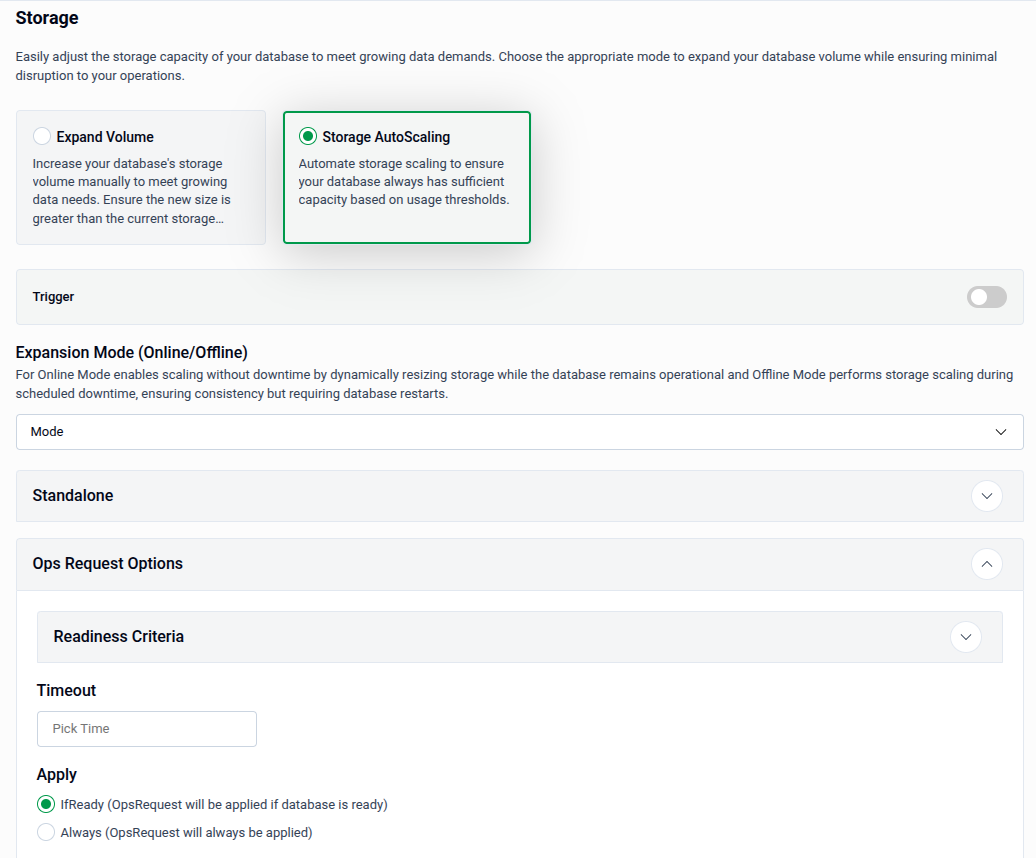Enable the Trigger switch
The height and width of the screenshot is (858, 1036).
(x=986, y=297)
